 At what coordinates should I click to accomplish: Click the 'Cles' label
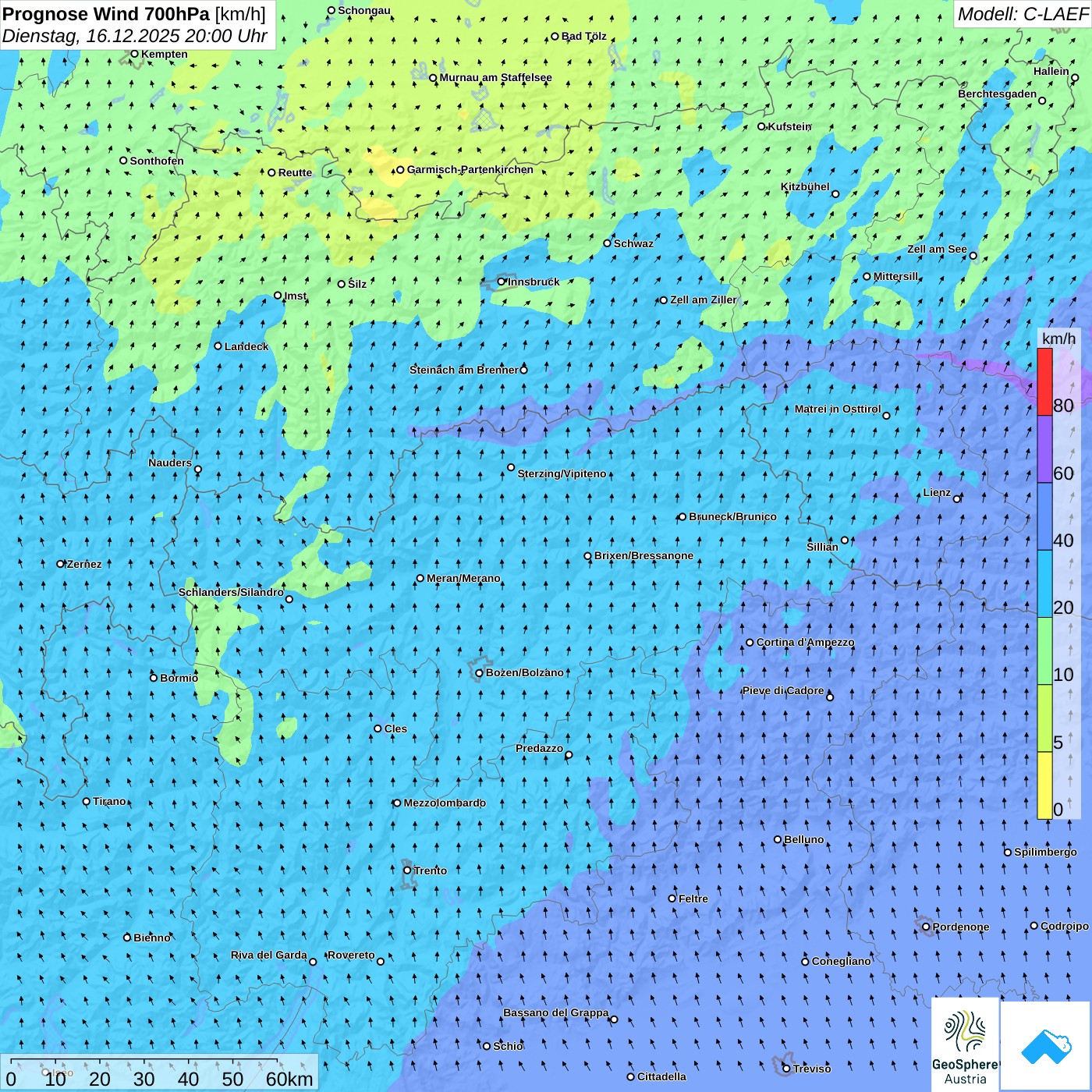point(395,729)
